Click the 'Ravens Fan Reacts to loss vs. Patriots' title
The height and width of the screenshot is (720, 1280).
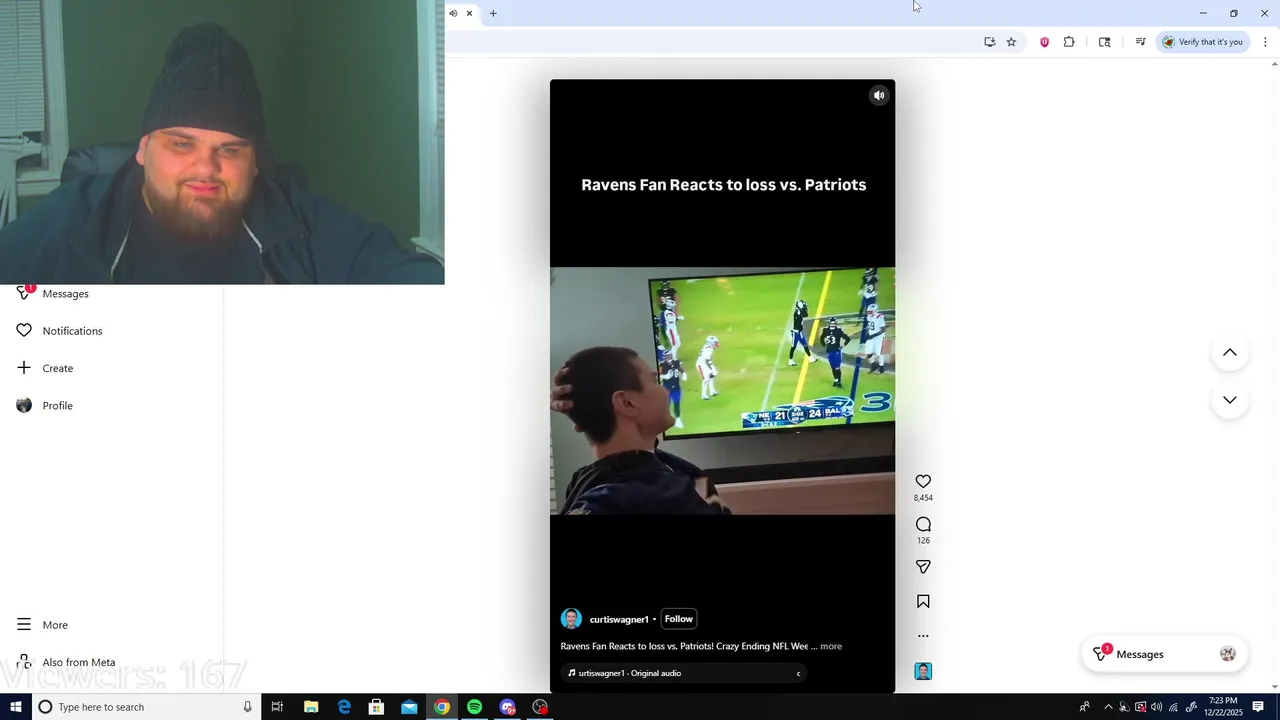click(x=723, y=185)
